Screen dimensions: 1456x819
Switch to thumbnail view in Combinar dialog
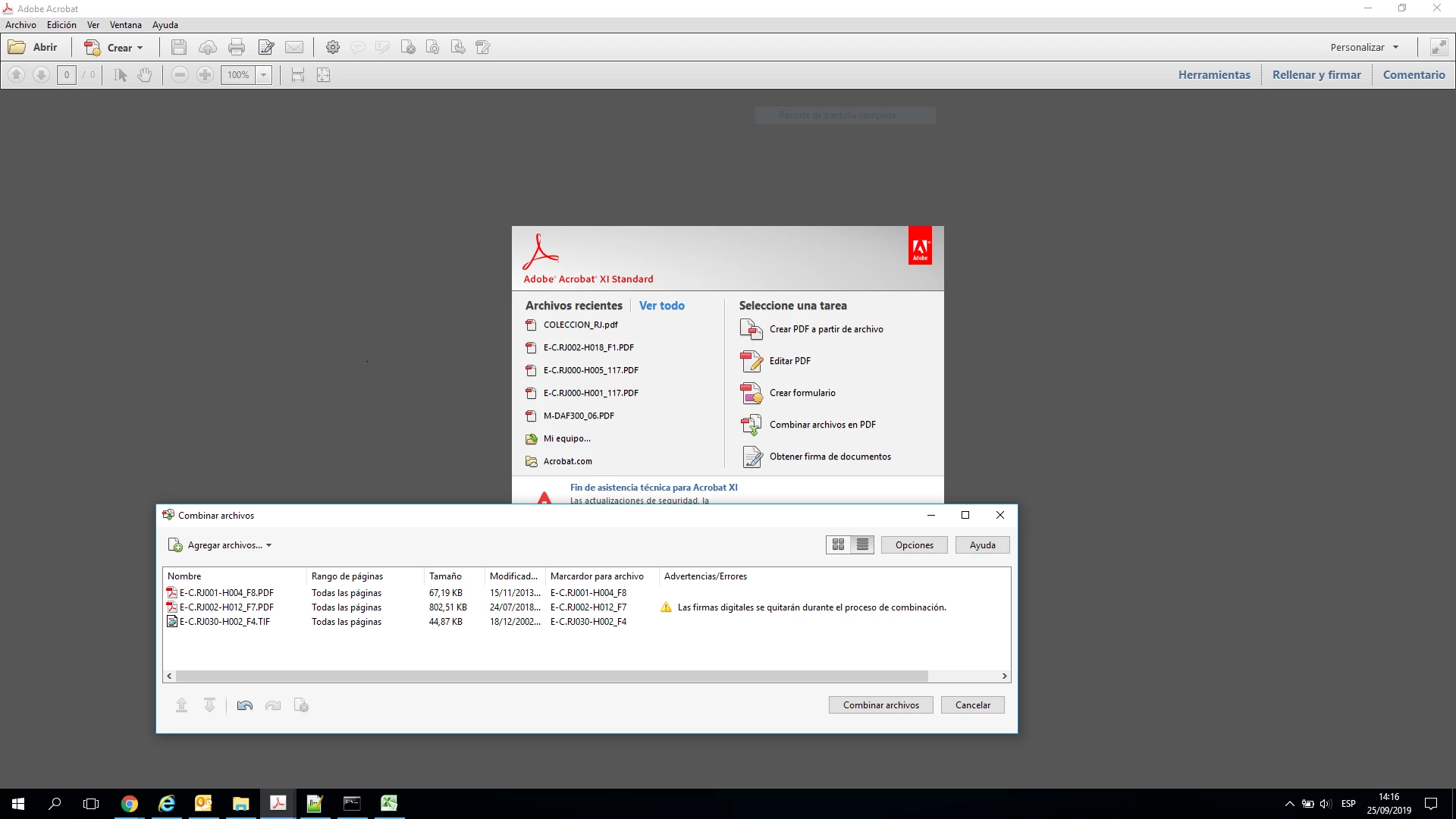[x=838, y=544]
